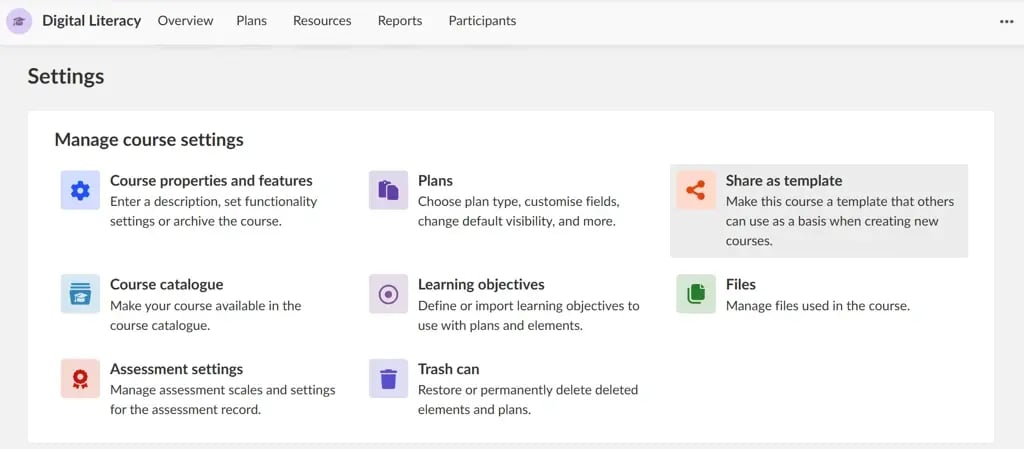Open Course properties and features link
Image resolution: width=1024 pixels, height=449 pixels.
coord(211,181)
